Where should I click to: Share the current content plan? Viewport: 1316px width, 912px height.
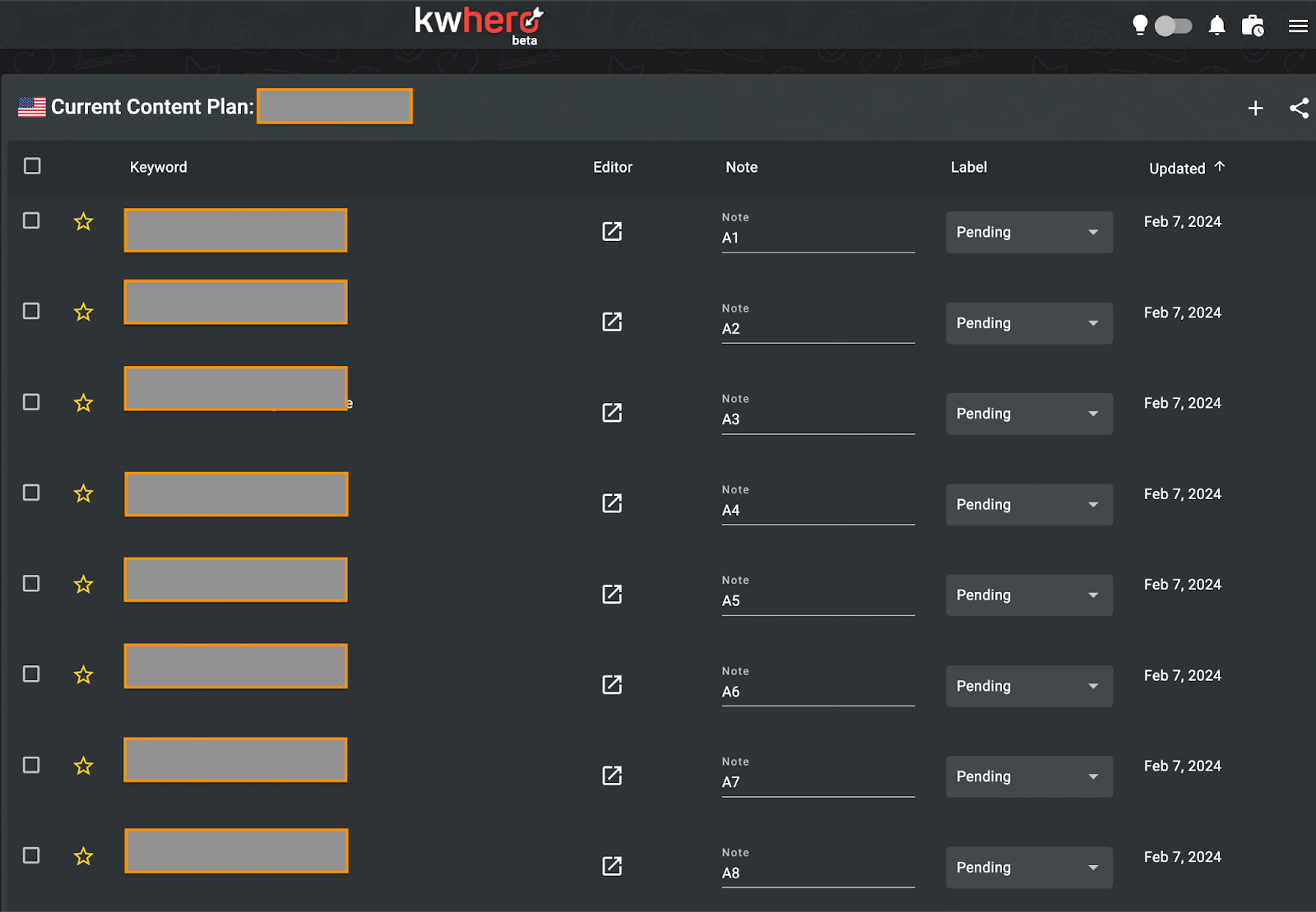[x=1299, y=108]
